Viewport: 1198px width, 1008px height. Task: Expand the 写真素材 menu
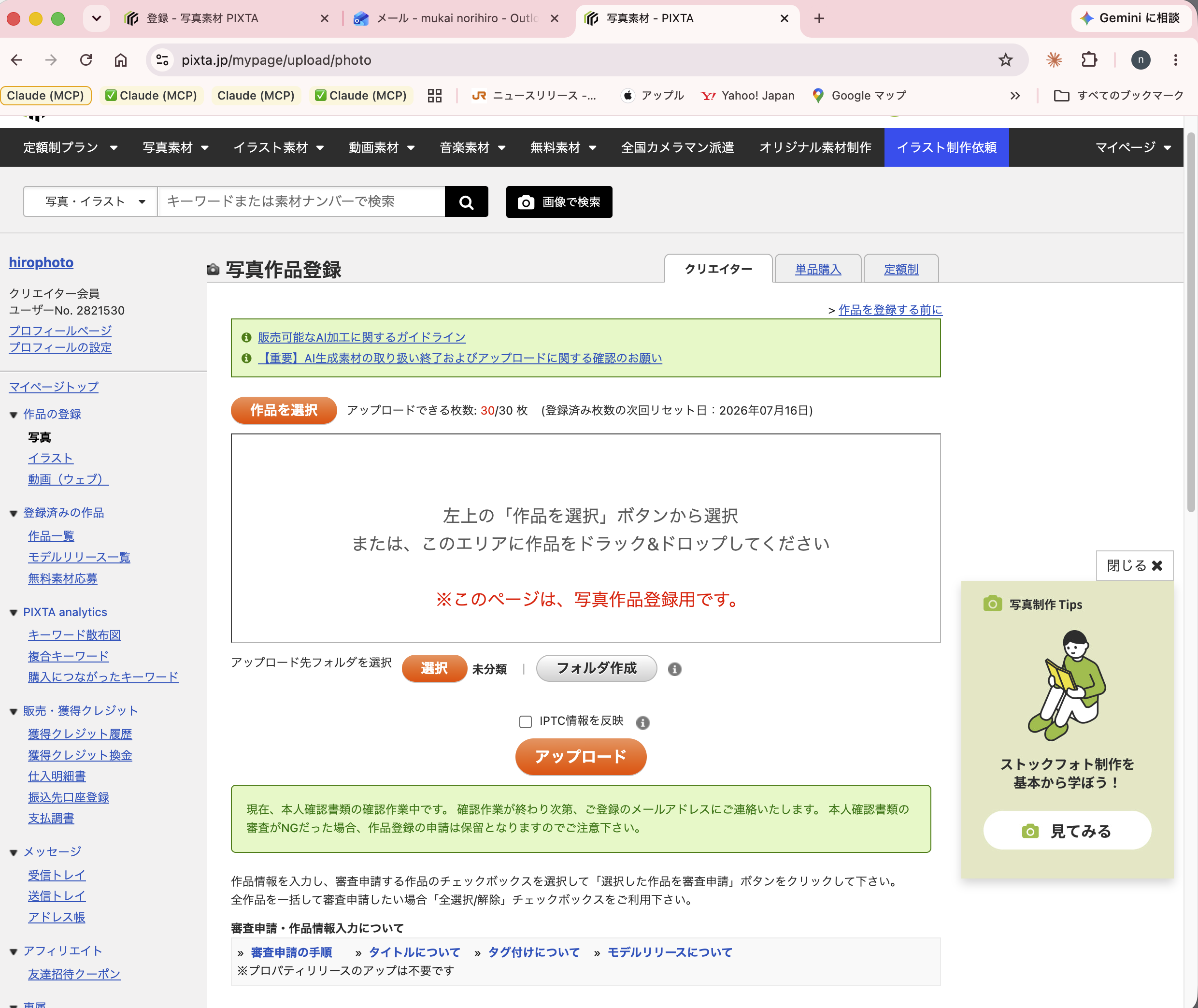175,147
